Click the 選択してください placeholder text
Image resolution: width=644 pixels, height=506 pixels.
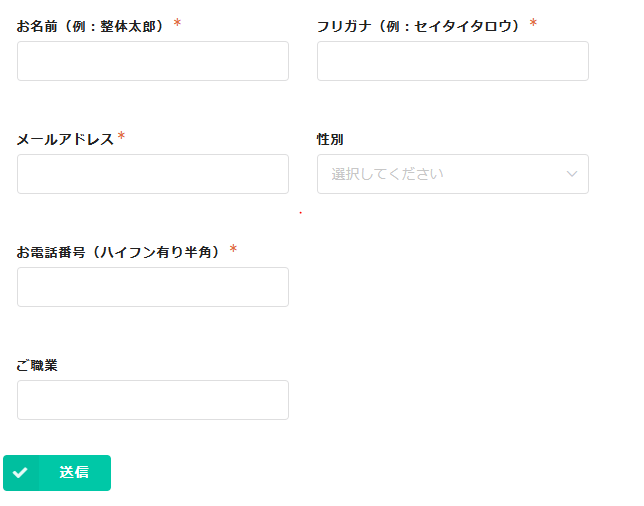pos(387,174)
